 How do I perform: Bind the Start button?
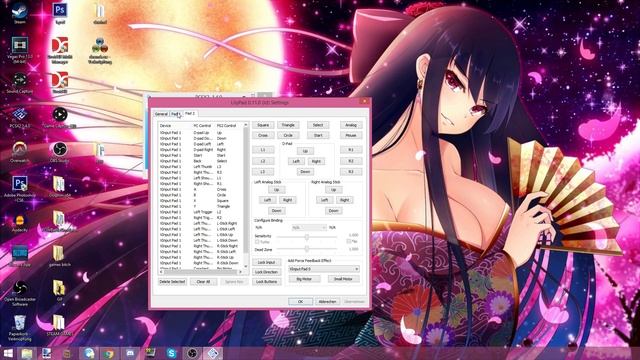tap(318, 135)
